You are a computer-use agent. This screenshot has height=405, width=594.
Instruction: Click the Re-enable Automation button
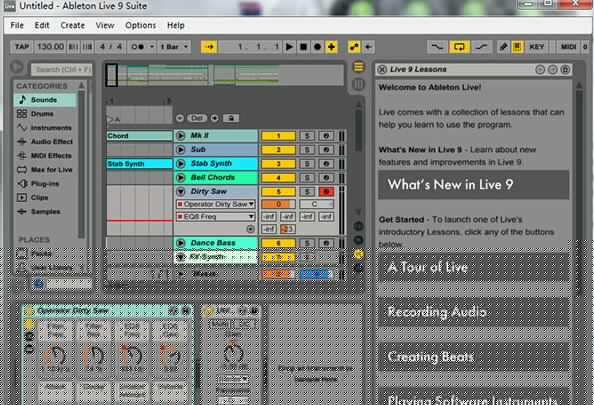368,47
